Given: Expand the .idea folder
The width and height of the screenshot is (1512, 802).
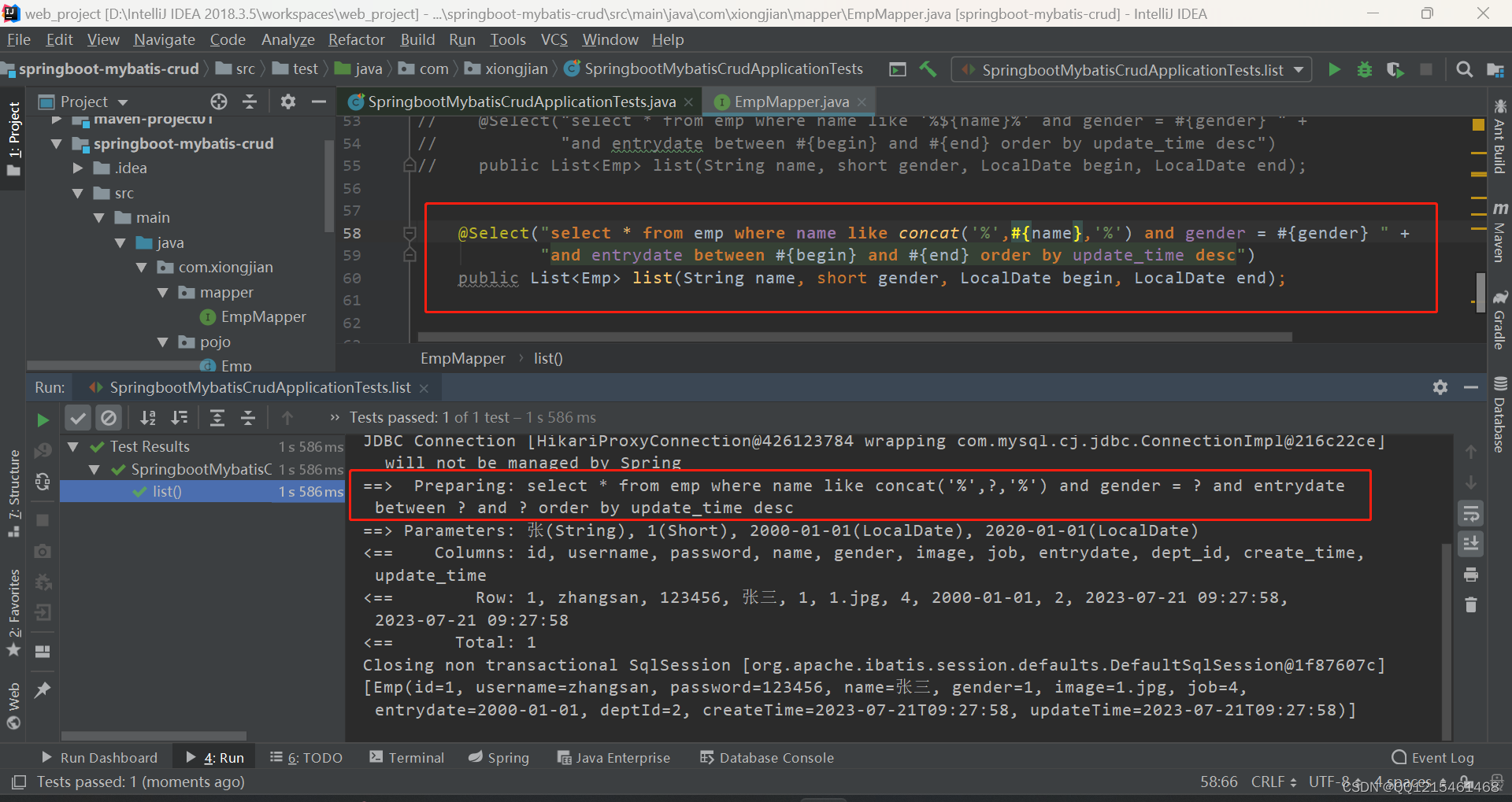Looking at the screenshot, I should (77, 168).
